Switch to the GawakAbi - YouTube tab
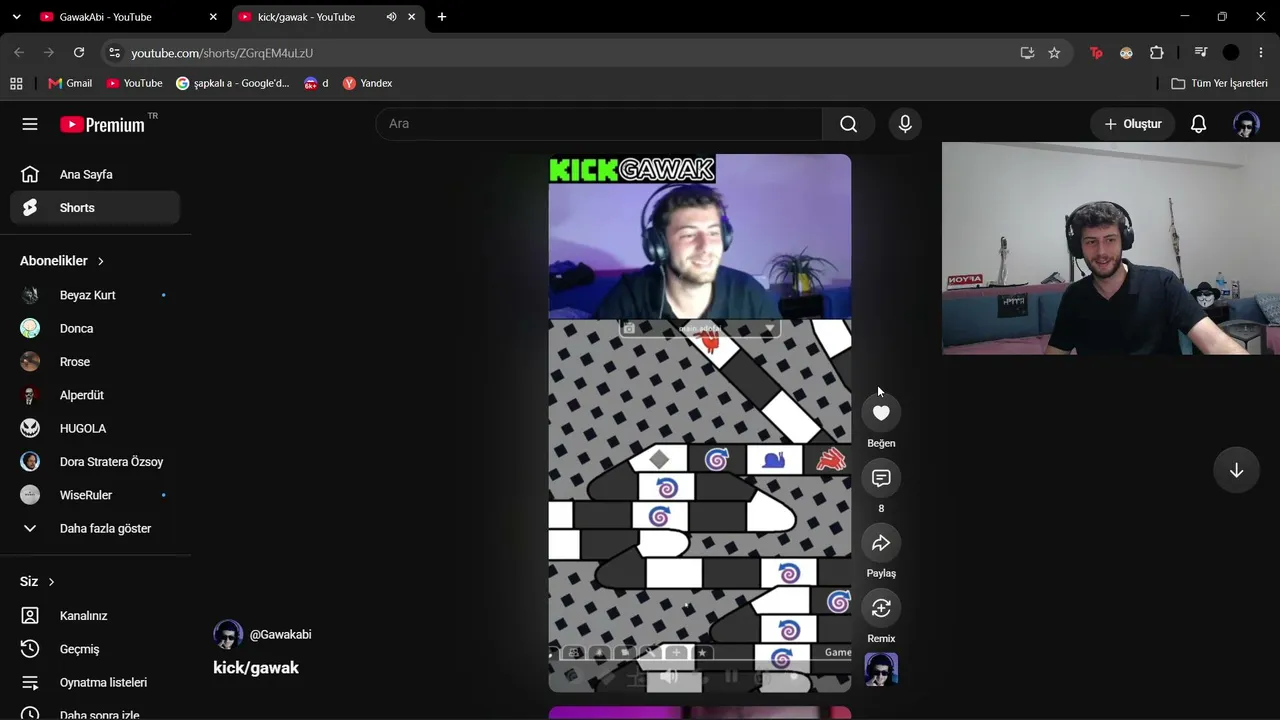Screen dimensions: 1280x720 [128, 17]
